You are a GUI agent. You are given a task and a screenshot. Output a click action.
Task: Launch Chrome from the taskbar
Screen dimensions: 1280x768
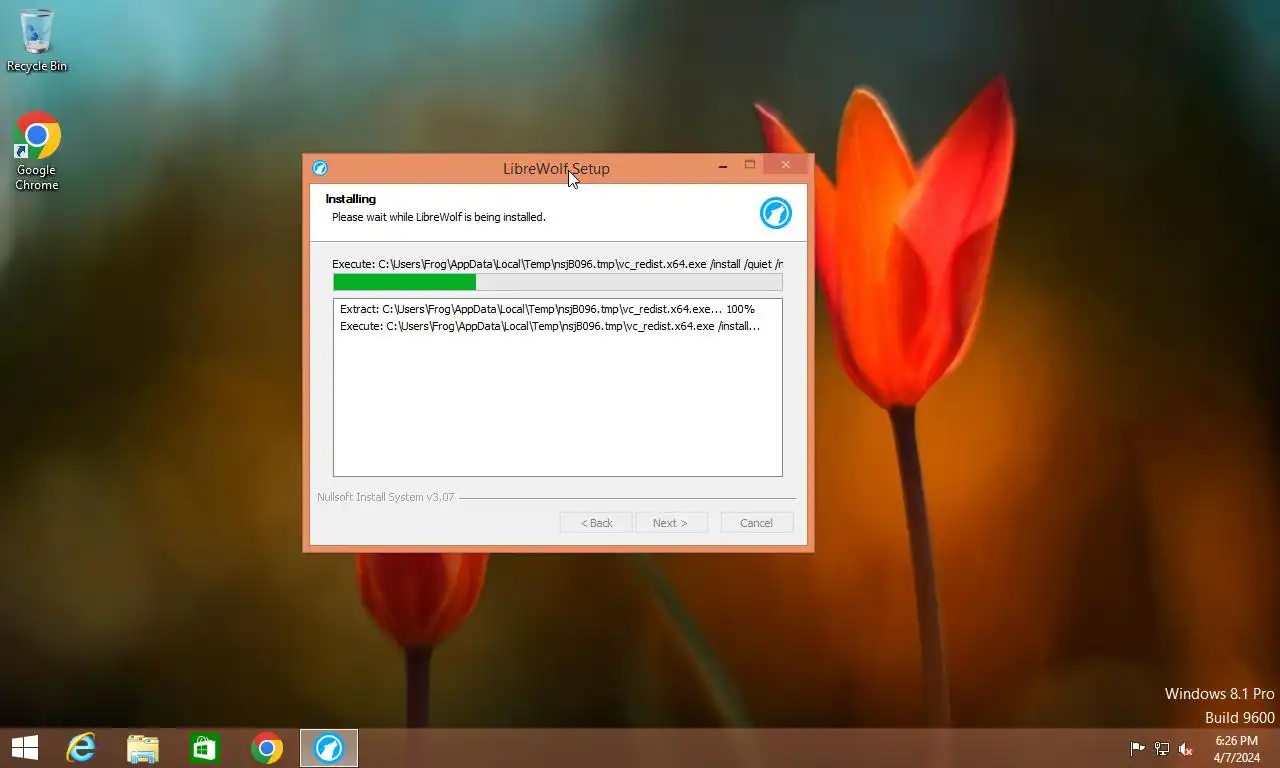coord(267,748)
